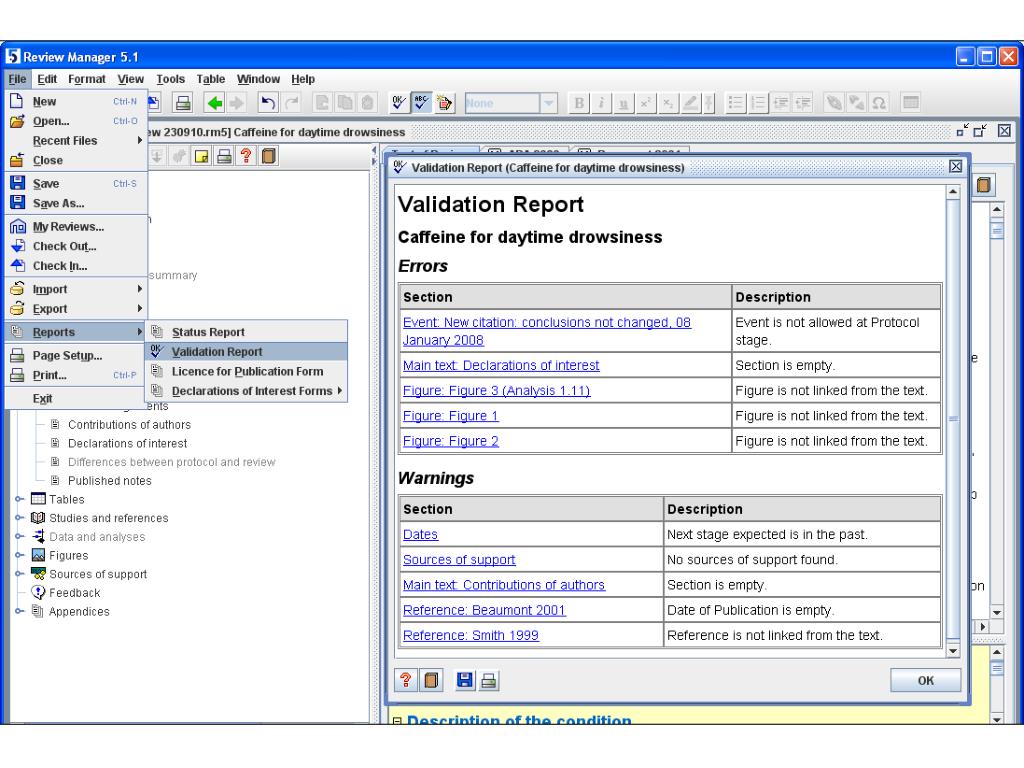Click the Omega special character icon
Image resolution: width=1024 pixels, height=768 pixels.
point(879,103)
